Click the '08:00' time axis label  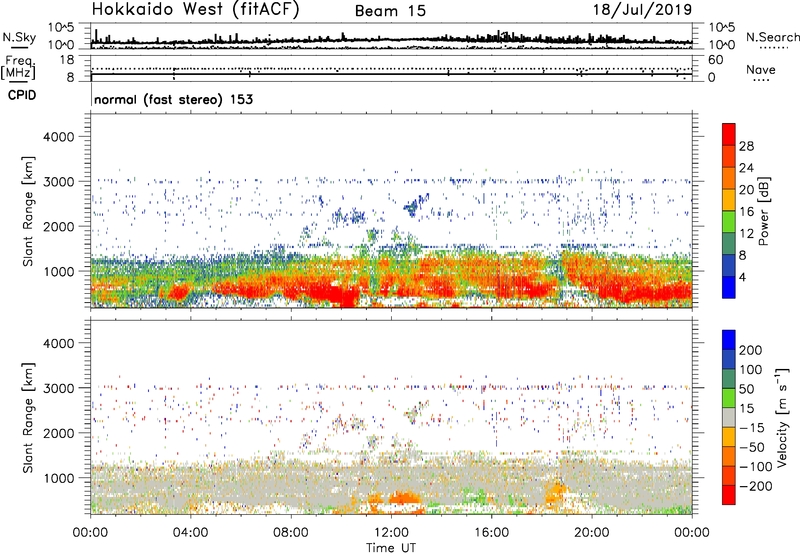(291, 533)
